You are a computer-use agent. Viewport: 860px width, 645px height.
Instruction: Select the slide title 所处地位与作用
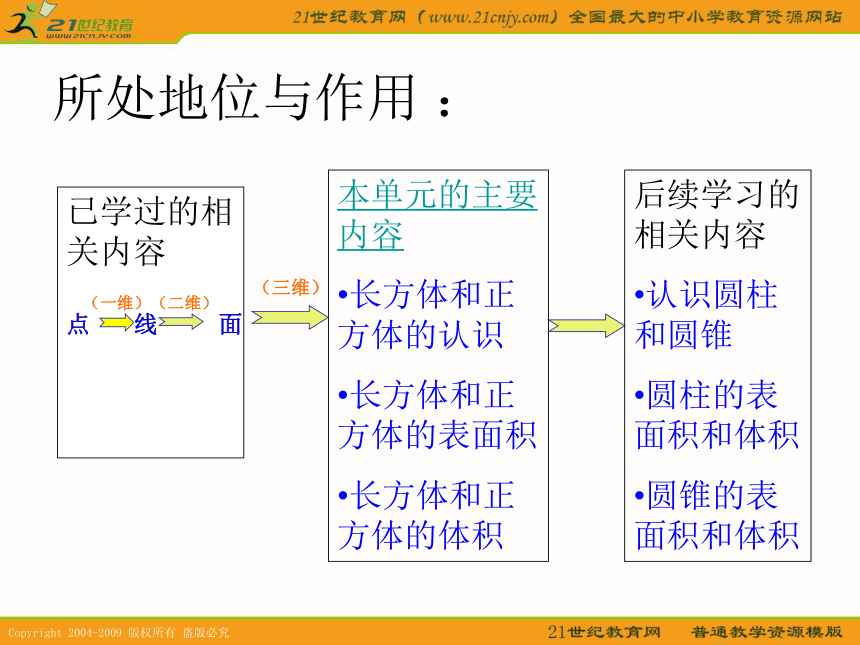253,98
